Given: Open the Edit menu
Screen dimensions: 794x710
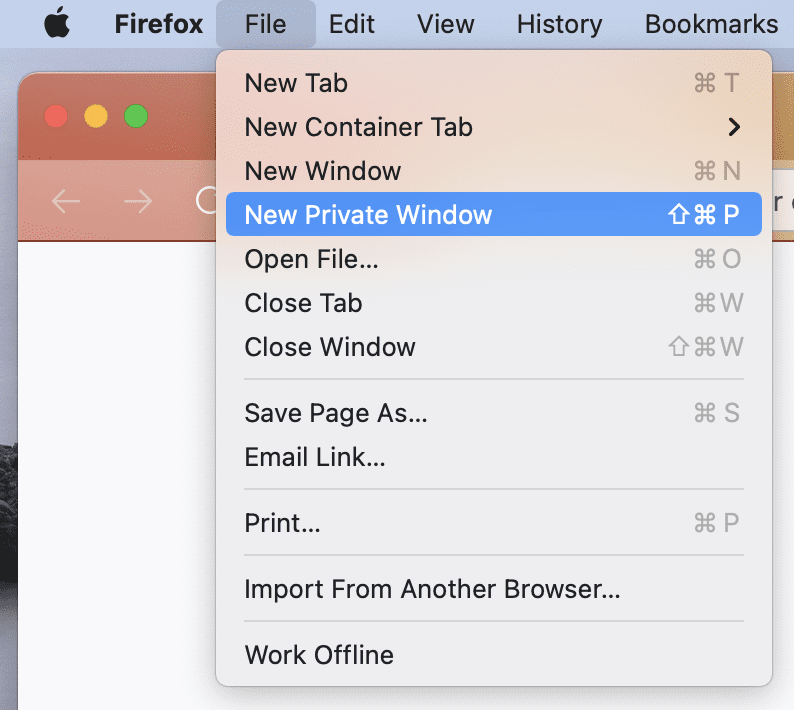Looking at the screenshot, I should 351,24.
